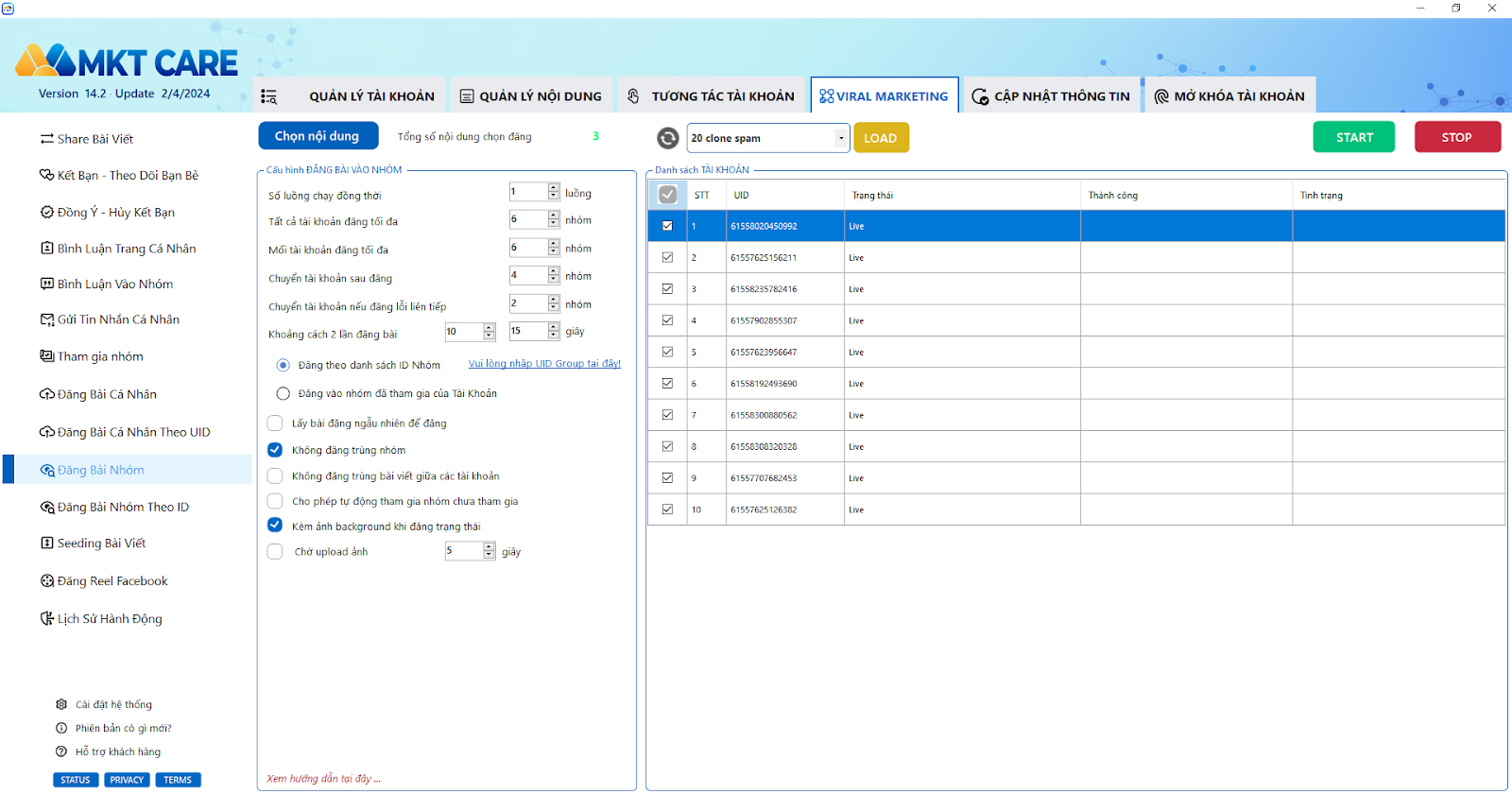
Task: Toggle the select-all checkbox in table header
Action: tap(667, 195)
